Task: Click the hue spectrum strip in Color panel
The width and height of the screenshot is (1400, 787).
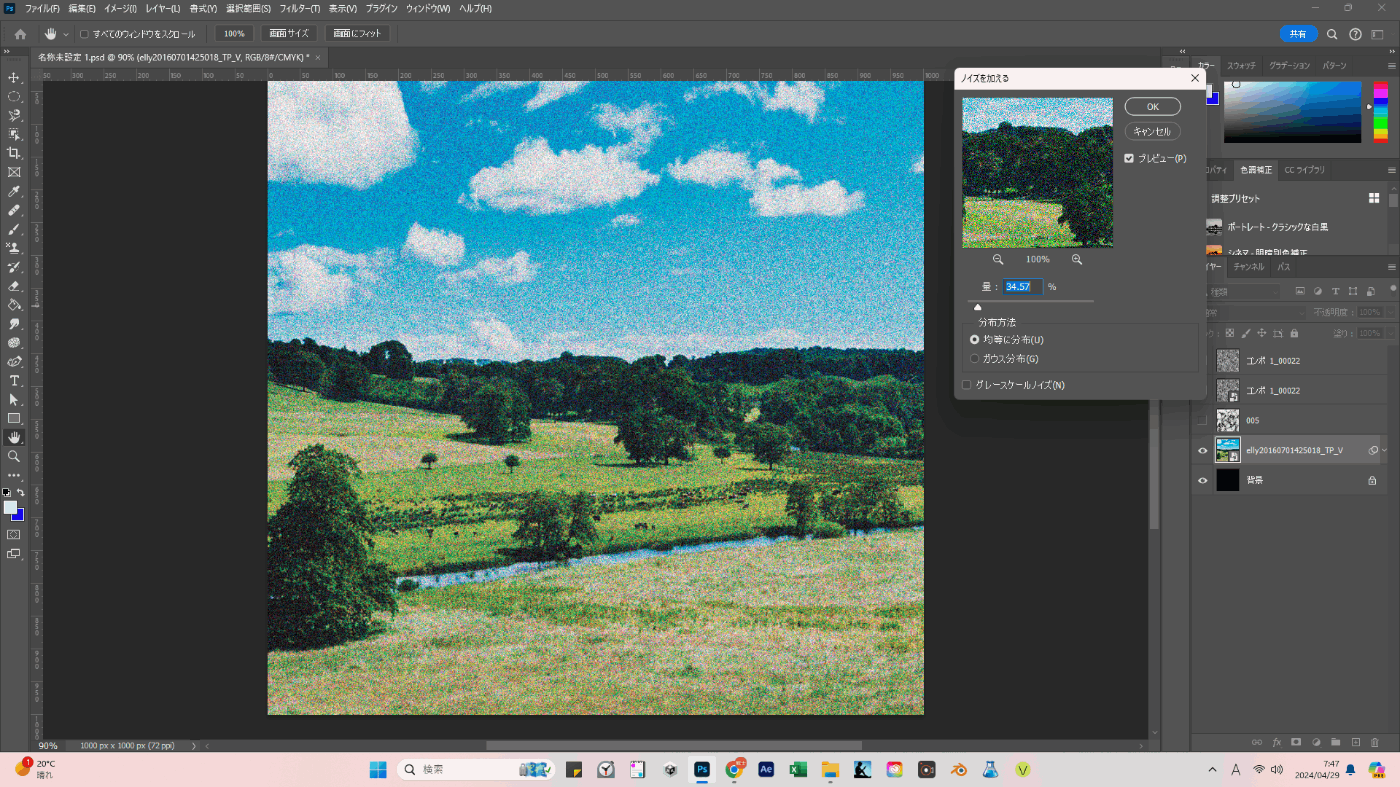Action: [x=1380, y=112]
